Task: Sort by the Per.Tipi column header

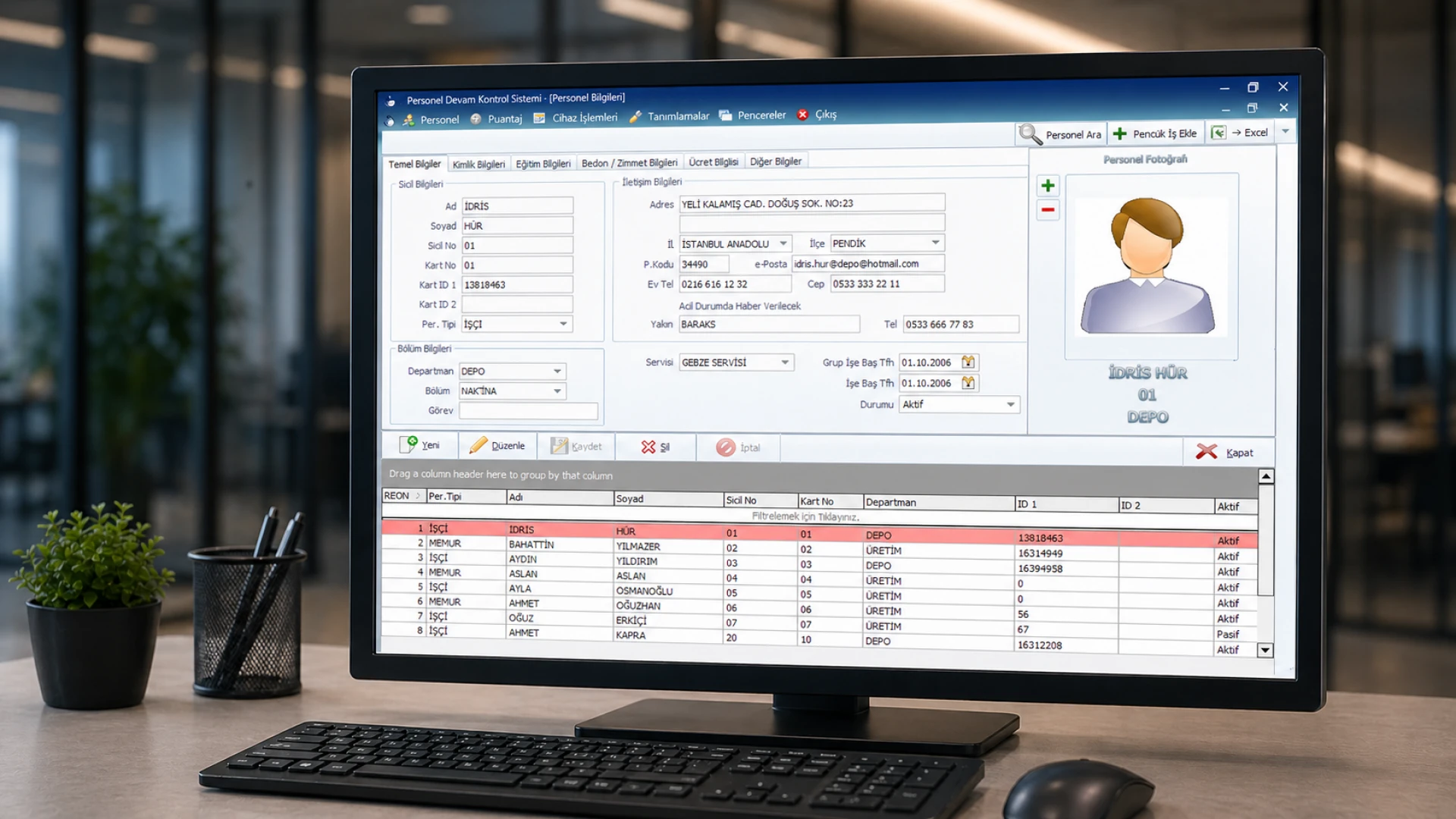Action: 466,497
